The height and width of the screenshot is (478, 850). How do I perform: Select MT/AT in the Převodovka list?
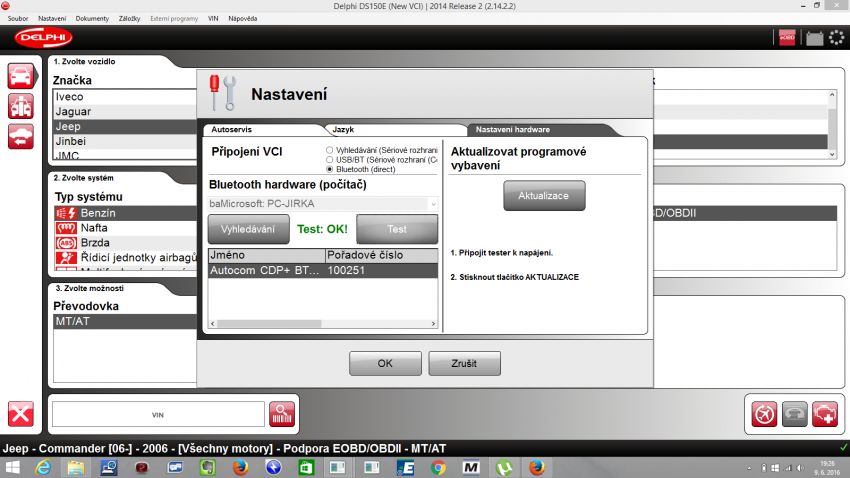(x=125, y=321)
